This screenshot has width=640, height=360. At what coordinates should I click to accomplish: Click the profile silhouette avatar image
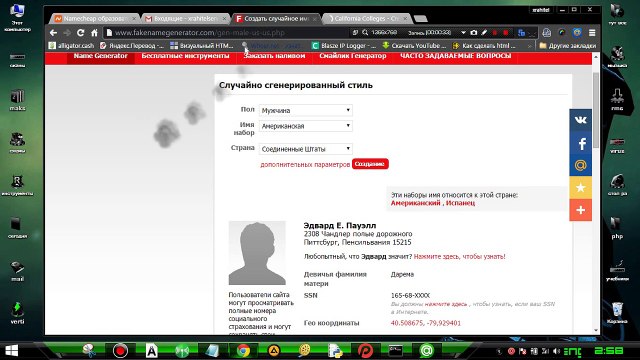pos(257,253)
